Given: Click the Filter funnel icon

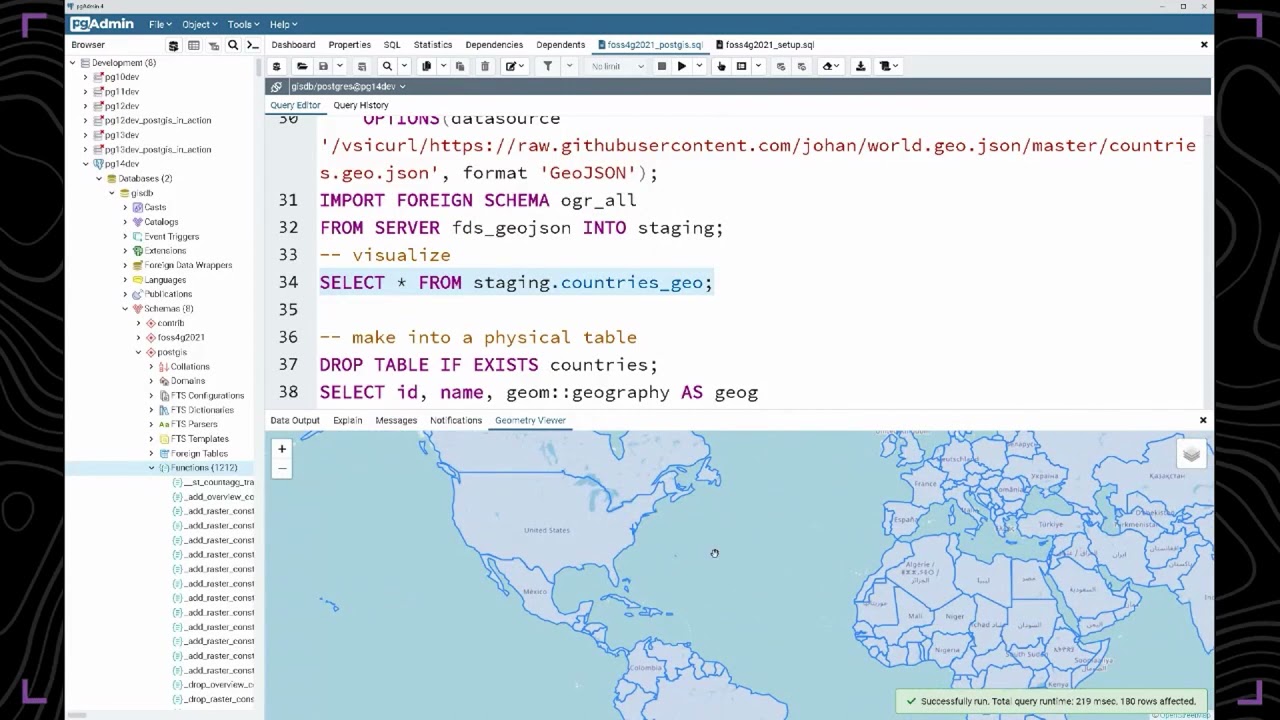Looking at the screenshot, I should [548, 66].
